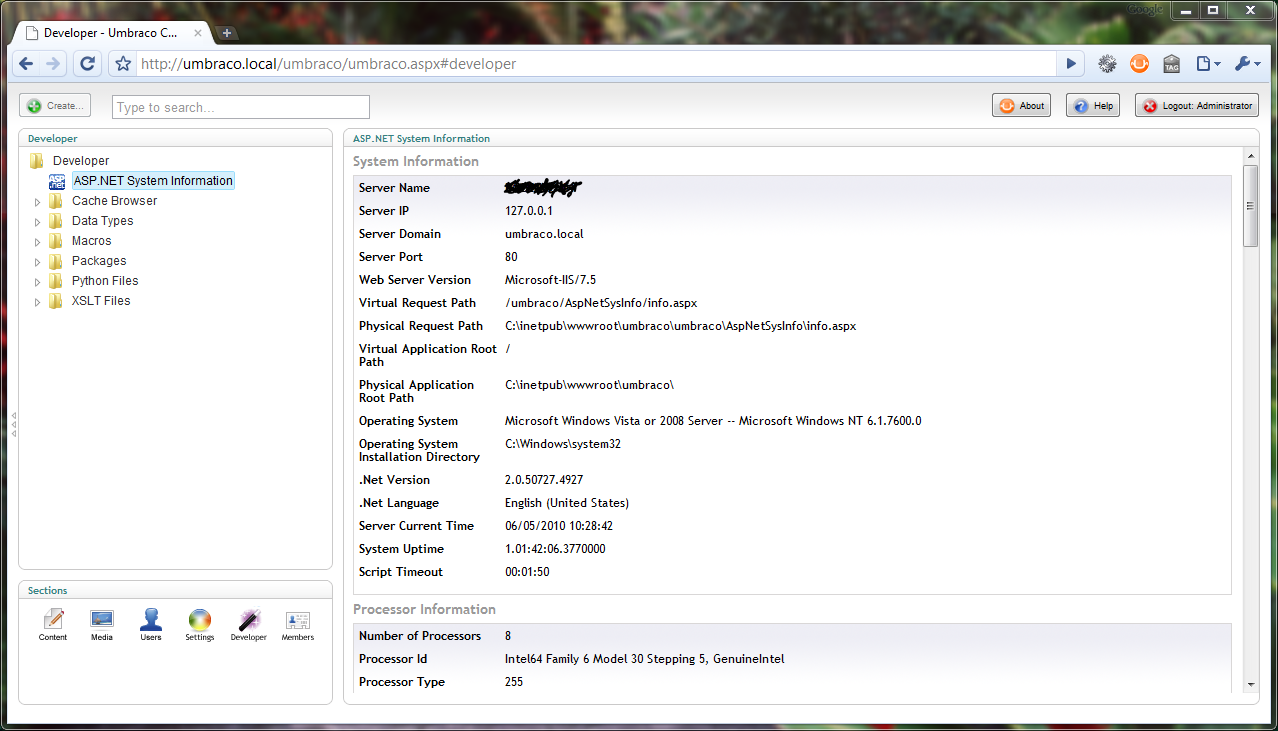
Task: Open the Developer section wand icon
Action: (x=249, y=620)
